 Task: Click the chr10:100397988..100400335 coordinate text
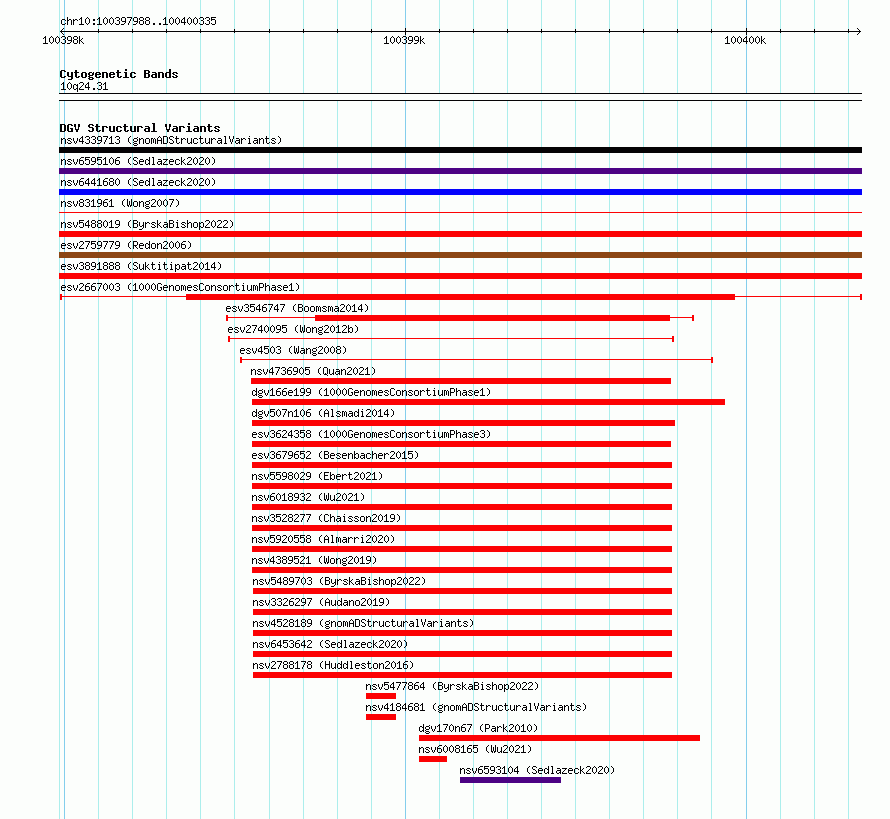[138, 22]
